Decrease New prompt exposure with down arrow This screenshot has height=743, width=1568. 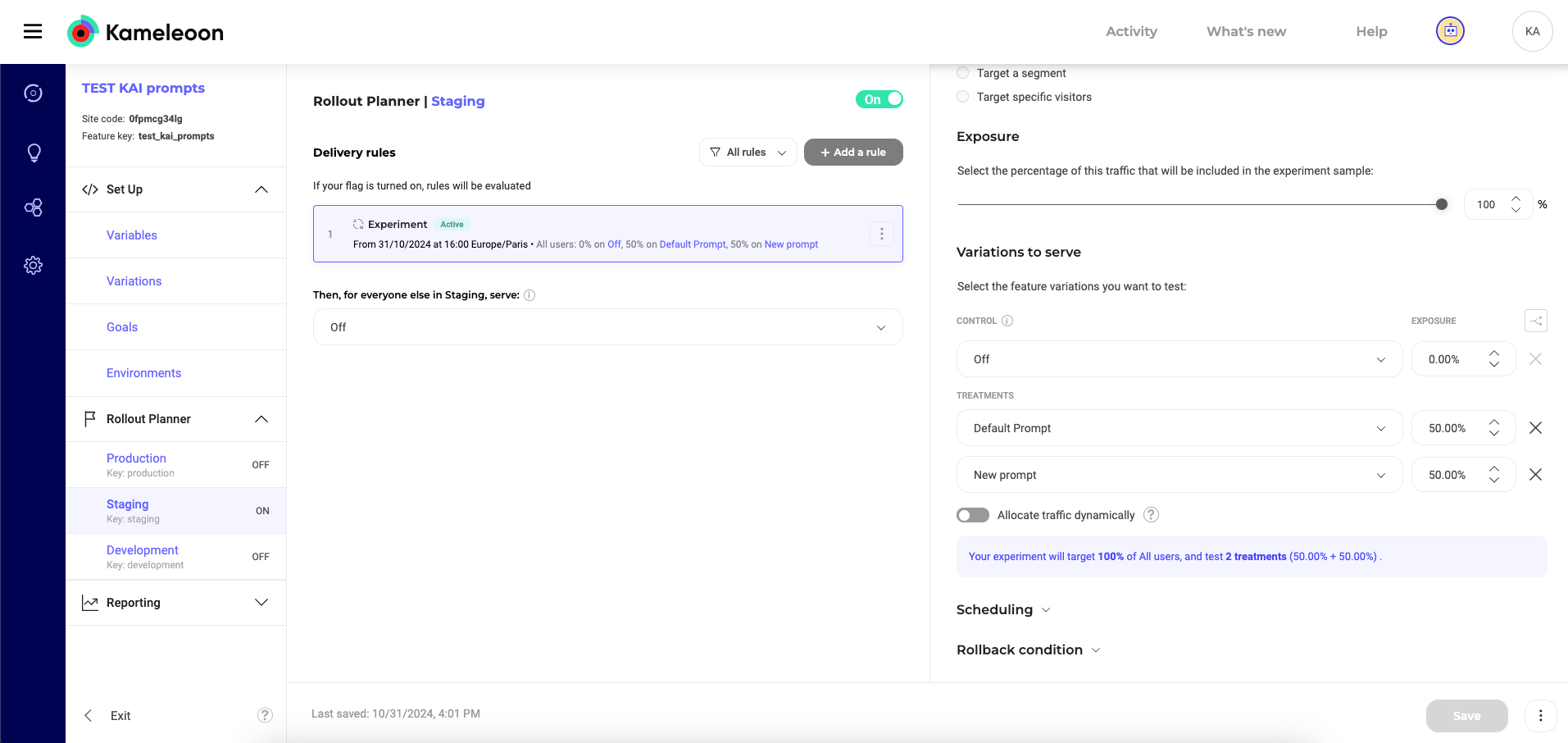(x=1494, y=480)
